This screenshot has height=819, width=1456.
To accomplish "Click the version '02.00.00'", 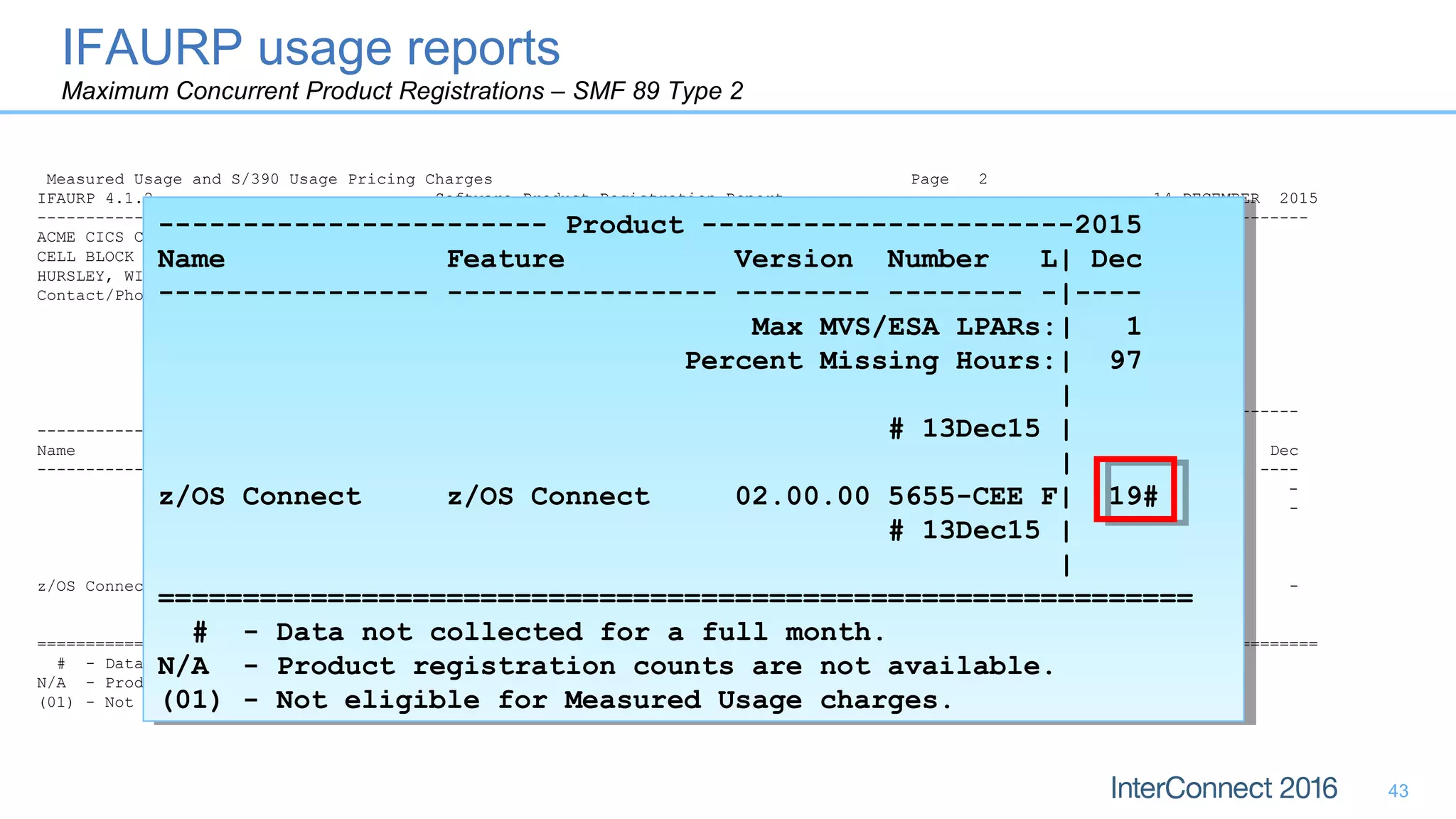I will point(802,496).
